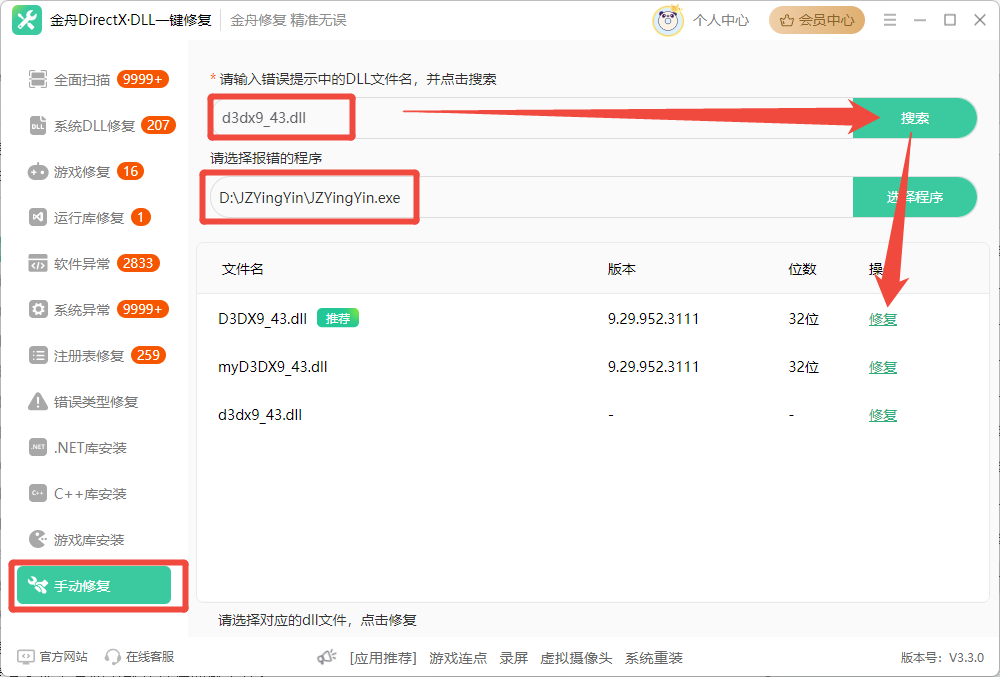The image size is (1000, 677).
Task: Open the hamburger menu icon
Action: 890,20
